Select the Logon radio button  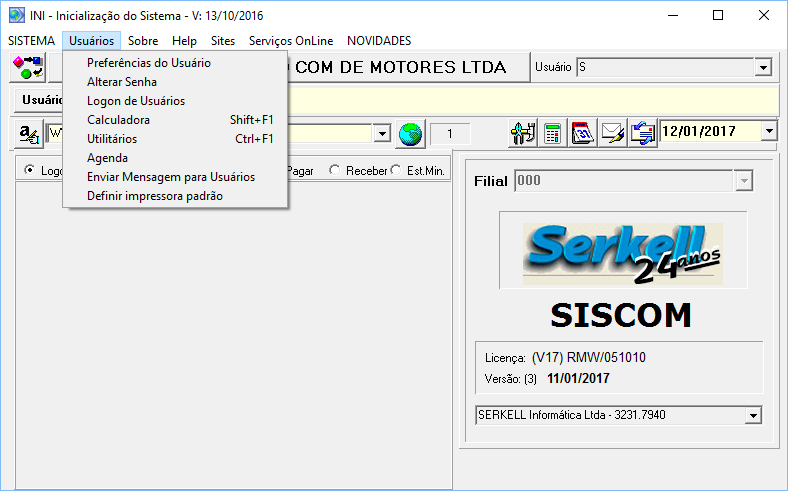(x=30, y=170)
